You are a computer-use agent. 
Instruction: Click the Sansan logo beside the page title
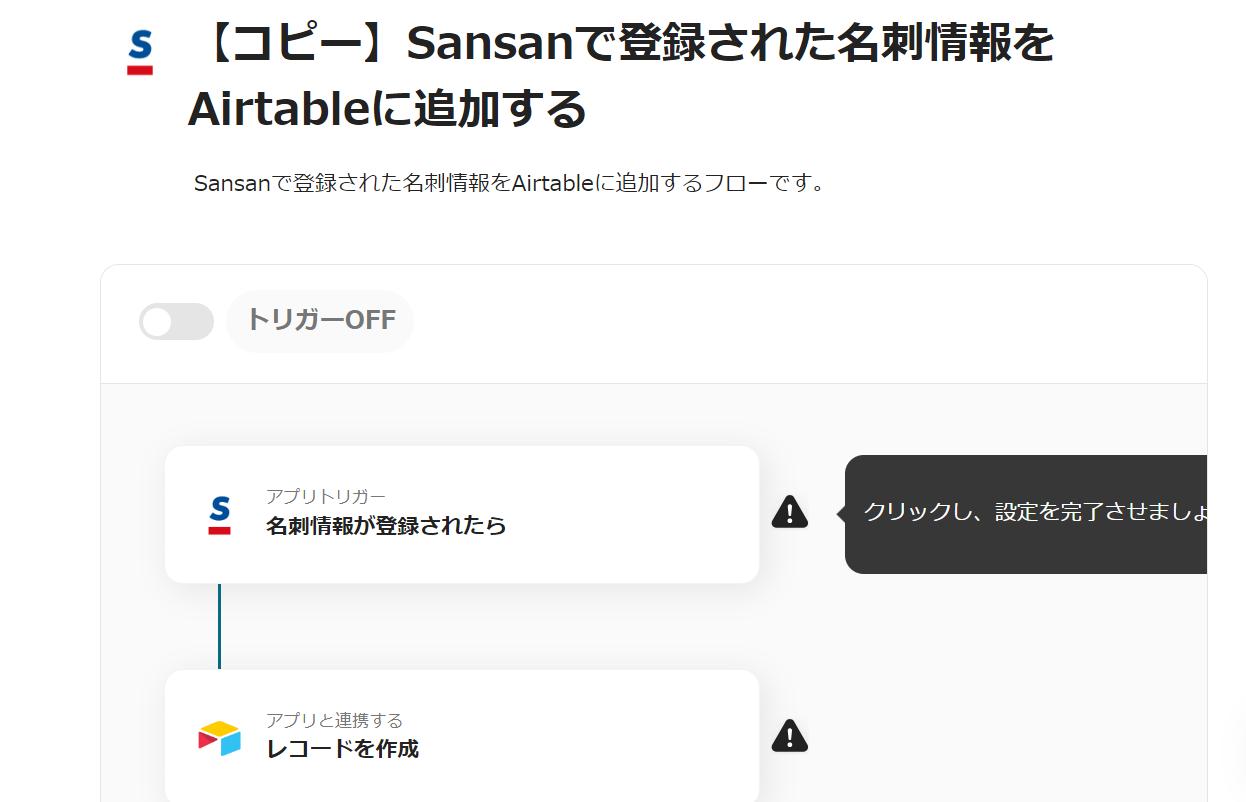click(x=140, y=52)
